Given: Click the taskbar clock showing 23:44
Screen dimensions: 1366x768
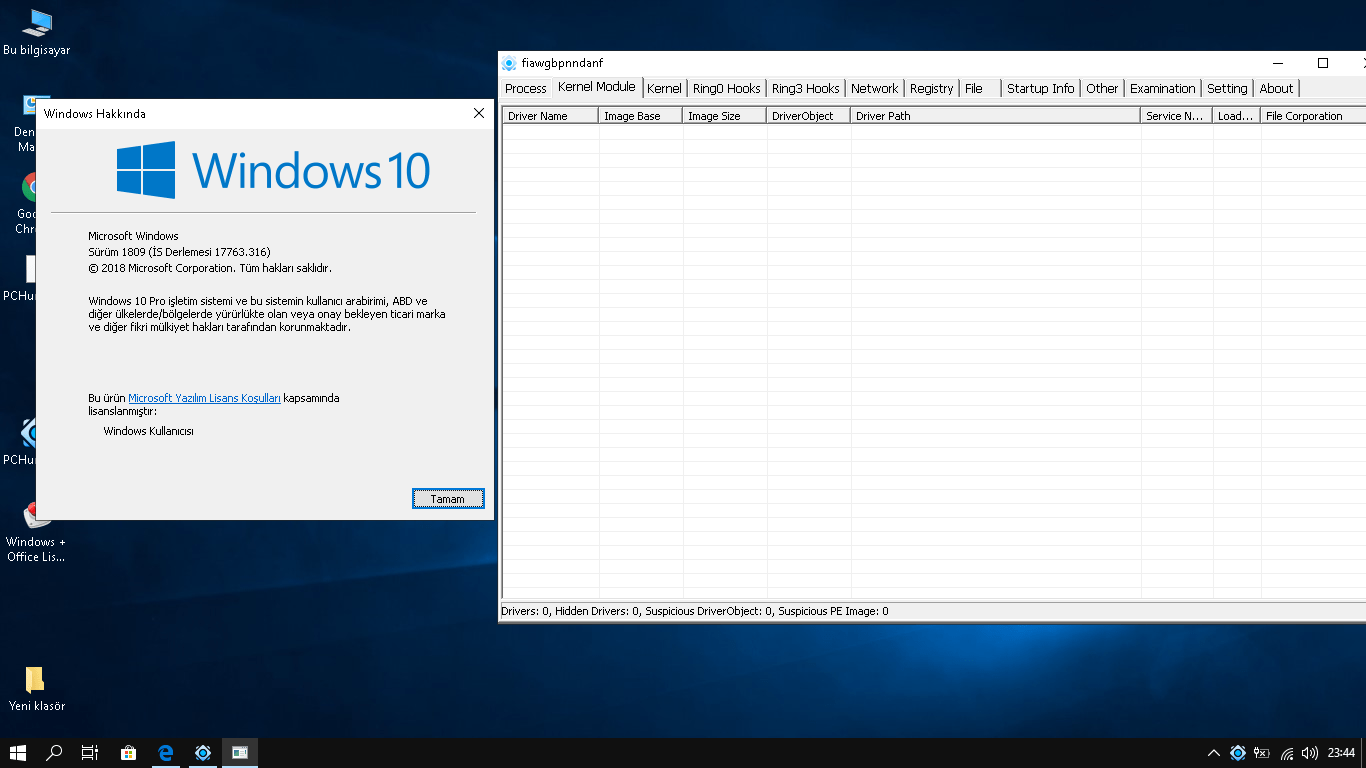Looking at the screenshot, I should coord(1341,753).
